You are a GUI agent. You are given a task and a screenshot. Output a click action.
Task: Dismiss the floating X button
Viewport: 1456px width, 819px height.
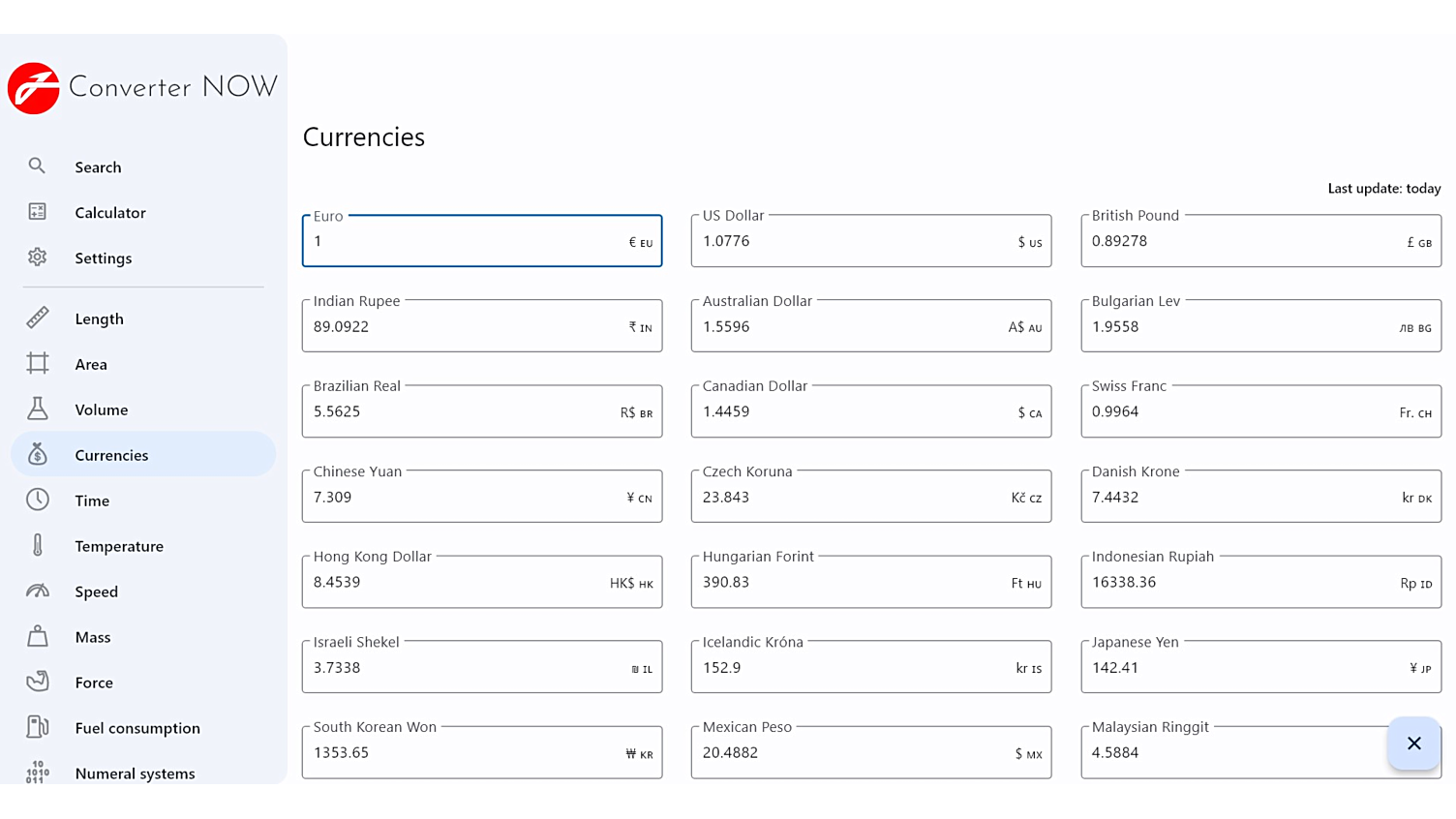(x=1413, y=743)
